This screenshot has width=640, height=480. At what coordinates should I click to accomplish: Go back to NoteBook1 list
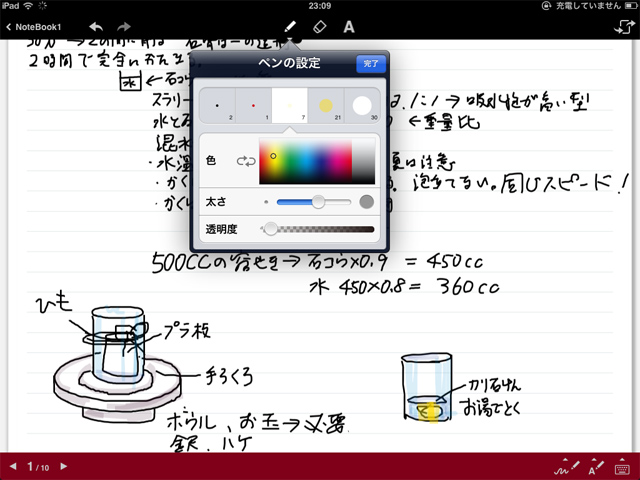coord(33,27)
